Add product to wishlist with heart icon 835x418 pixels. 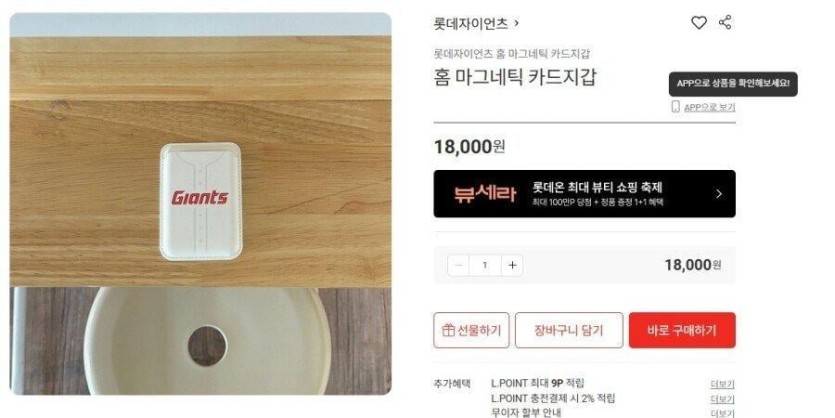[699, 23]
